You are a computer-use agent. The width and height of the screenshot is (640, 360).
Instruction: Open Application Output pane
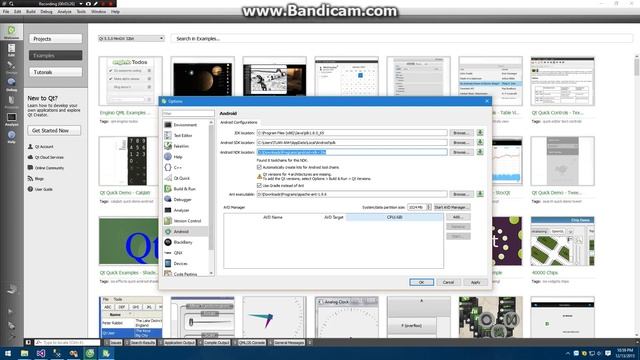coord(177,342)
